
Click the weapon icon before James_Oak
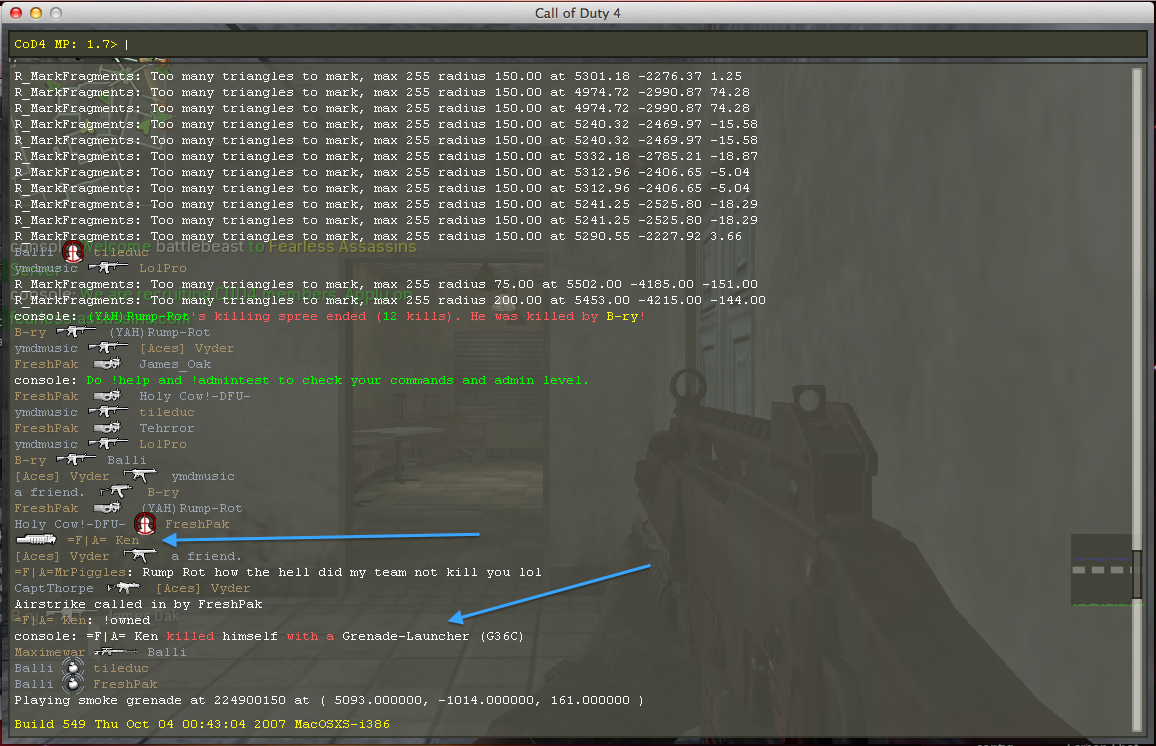pyautogui.click(x=108, y=364)
